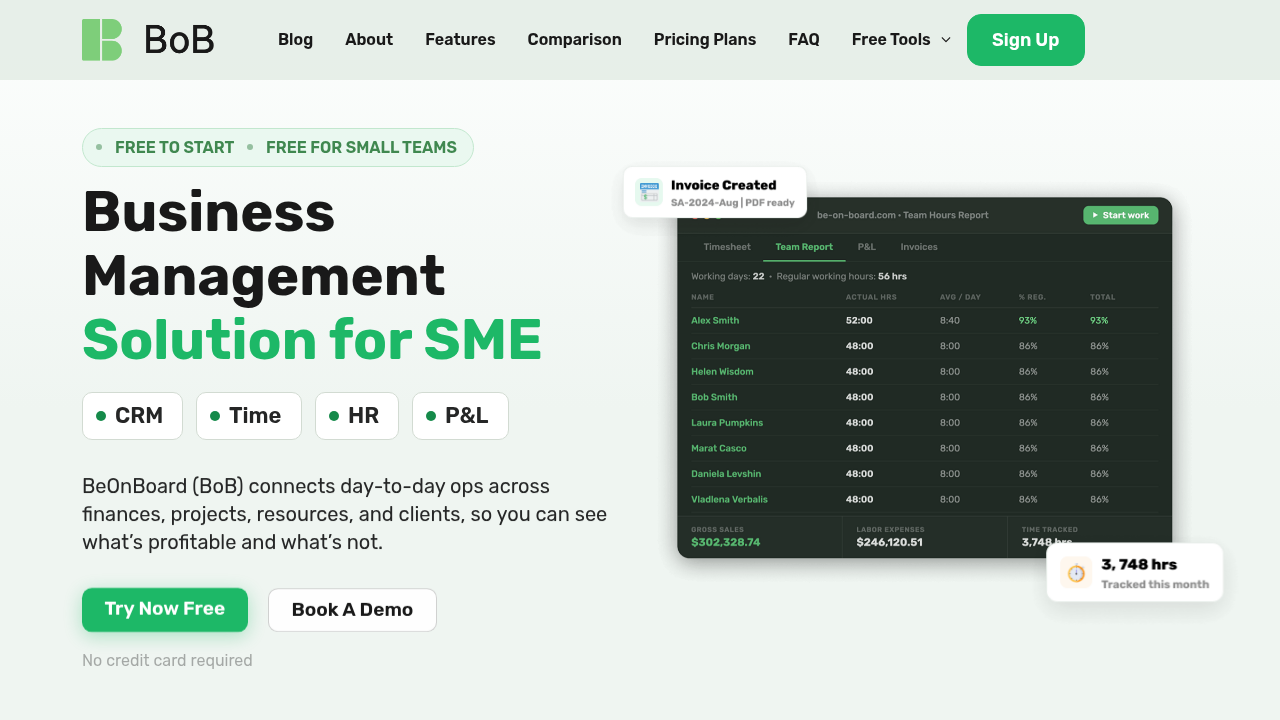The image size is (1280, 720).
Task: Click the ACTUAL HRS column header
Action: 871,297
